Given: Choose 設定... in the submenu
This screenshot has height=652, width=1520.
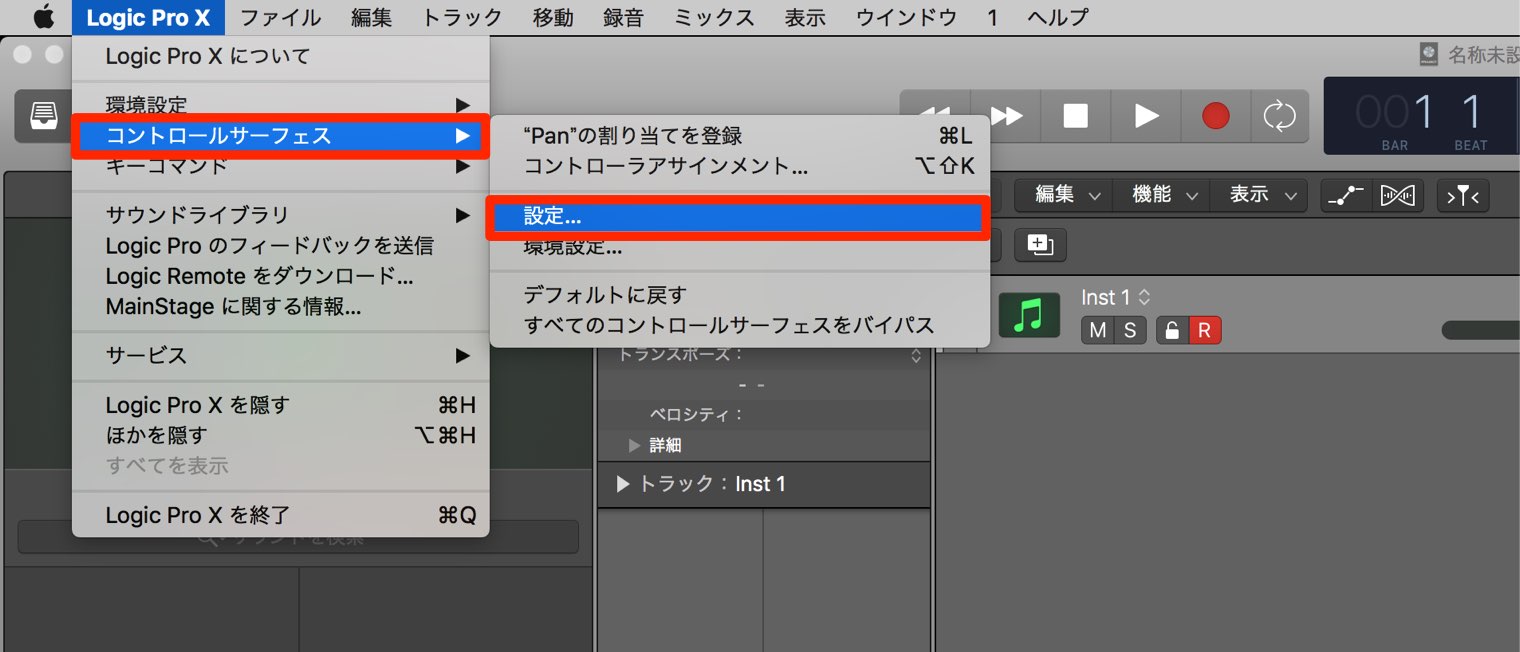Looking at the screenshot, I should (740, 216).
